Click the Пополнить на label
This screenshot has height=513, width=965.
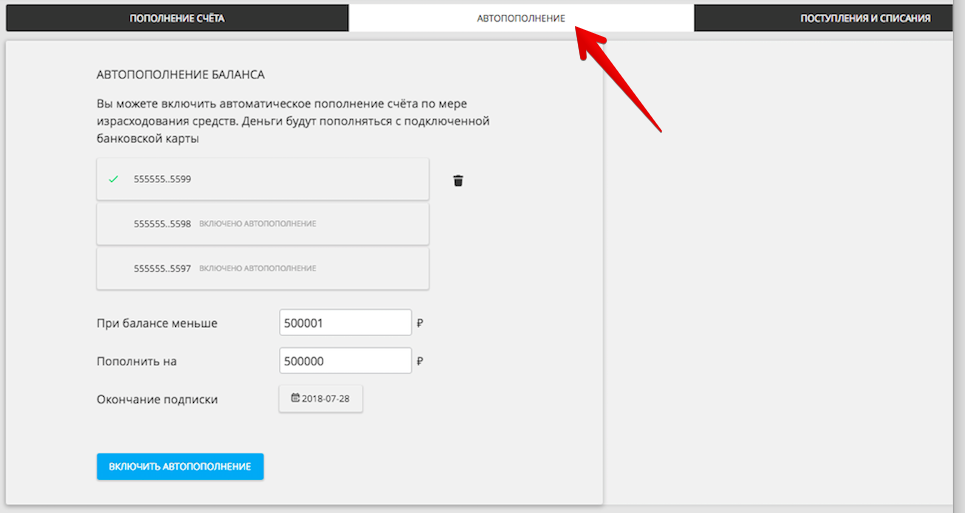point(143,361)
